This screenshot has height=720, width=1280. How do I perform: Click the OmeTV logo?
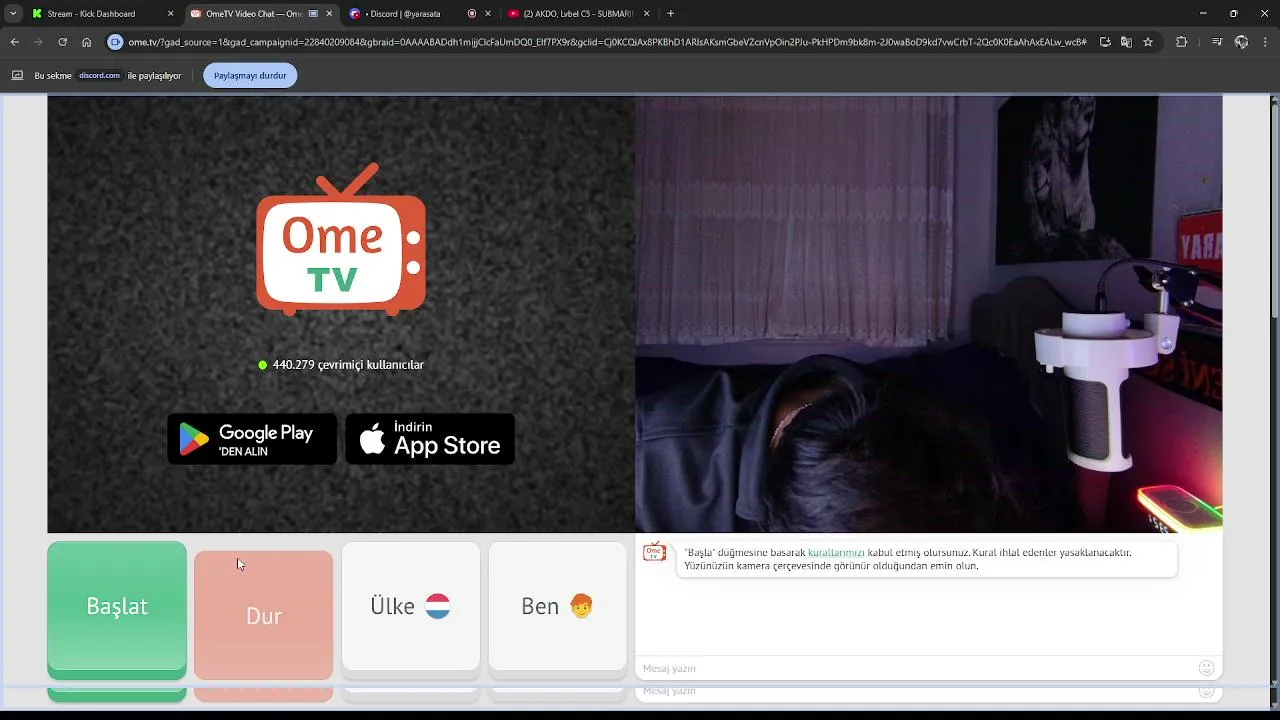tap(341, 239)
